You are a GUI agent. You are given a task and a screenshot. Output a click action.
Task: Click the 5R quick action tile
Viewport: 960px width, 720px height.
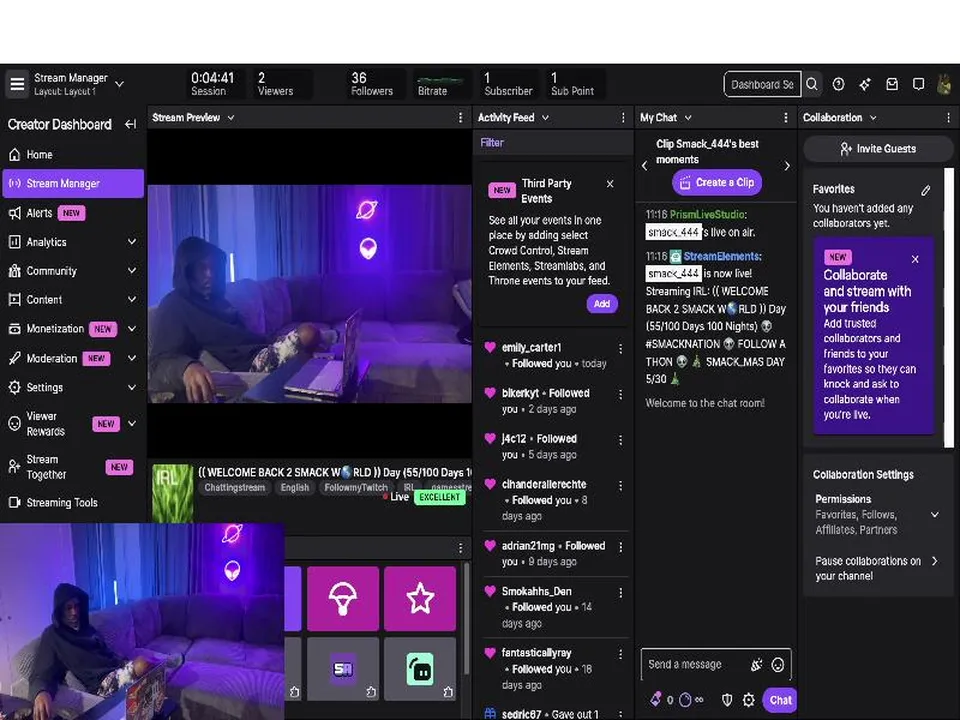coord(343,669)
